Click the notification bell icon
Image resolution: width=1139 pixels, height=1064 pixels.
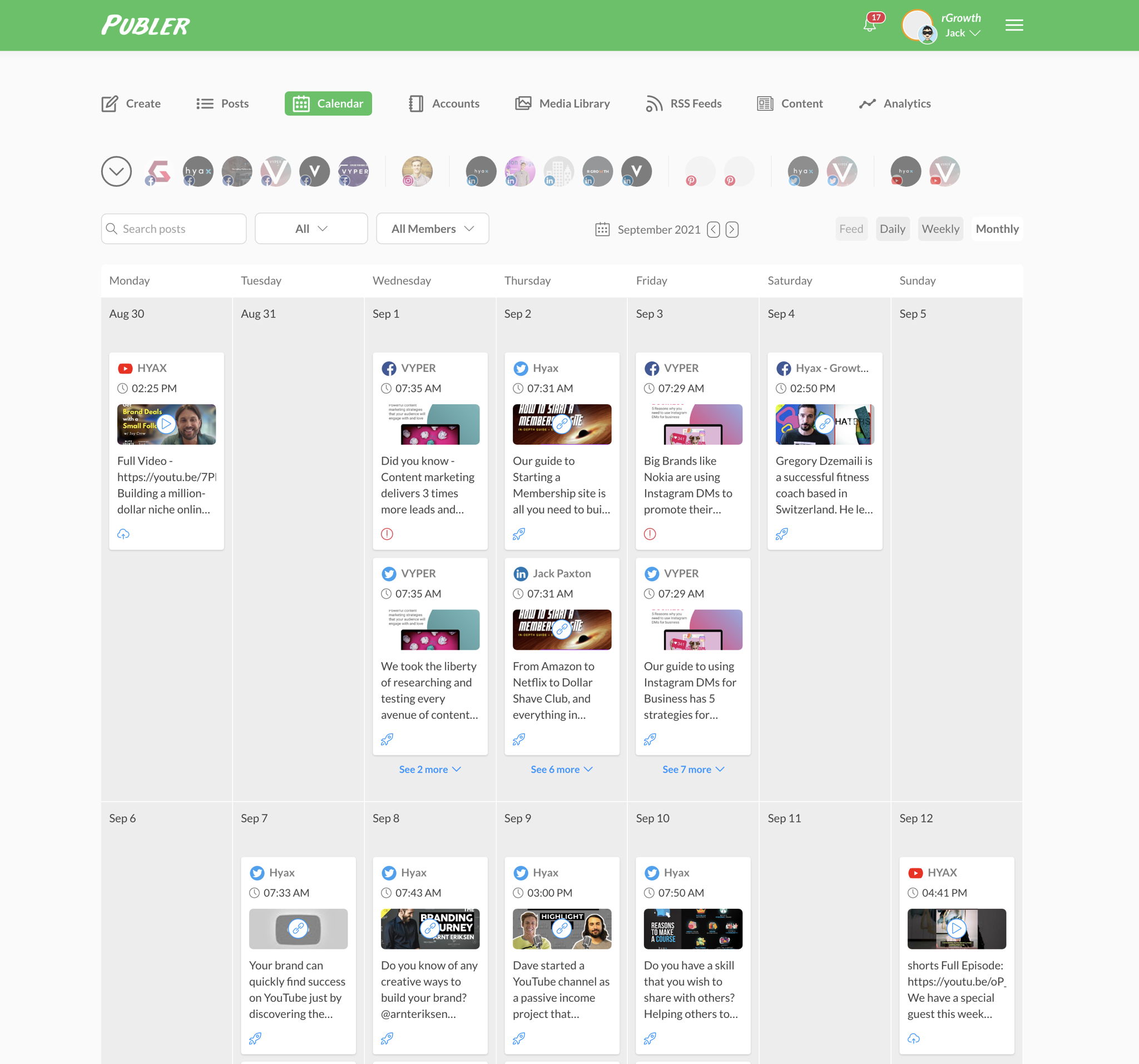pyautogui.click(x=868, y=25)
